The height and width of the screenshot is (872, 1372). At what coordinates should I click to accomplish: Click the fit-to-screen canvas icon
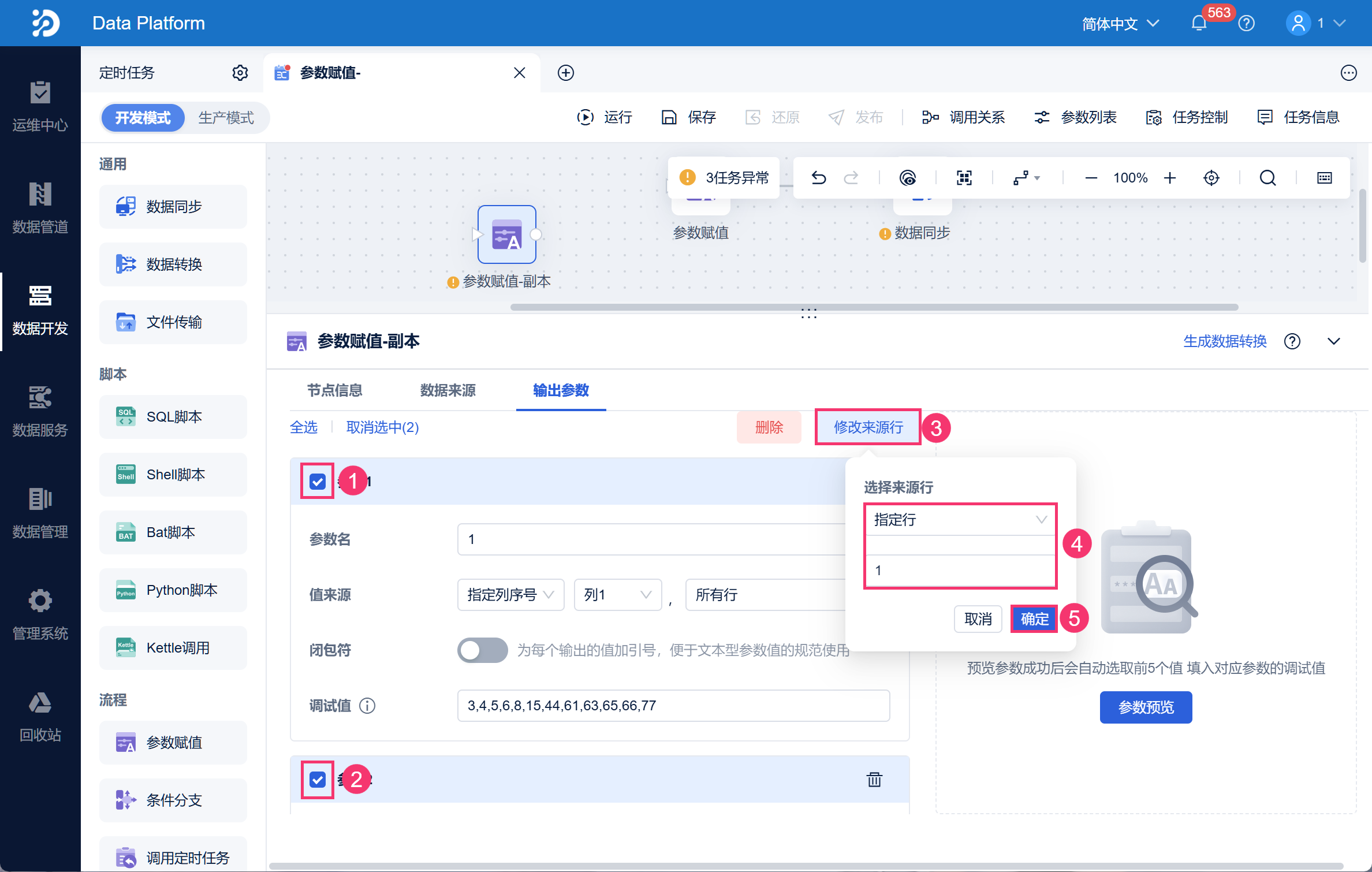(964, 178)
